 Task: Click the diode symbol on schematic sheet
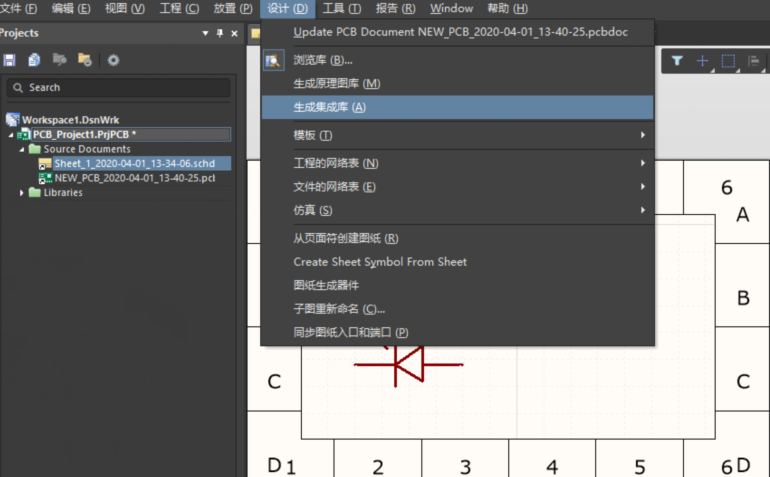point(409,365)
